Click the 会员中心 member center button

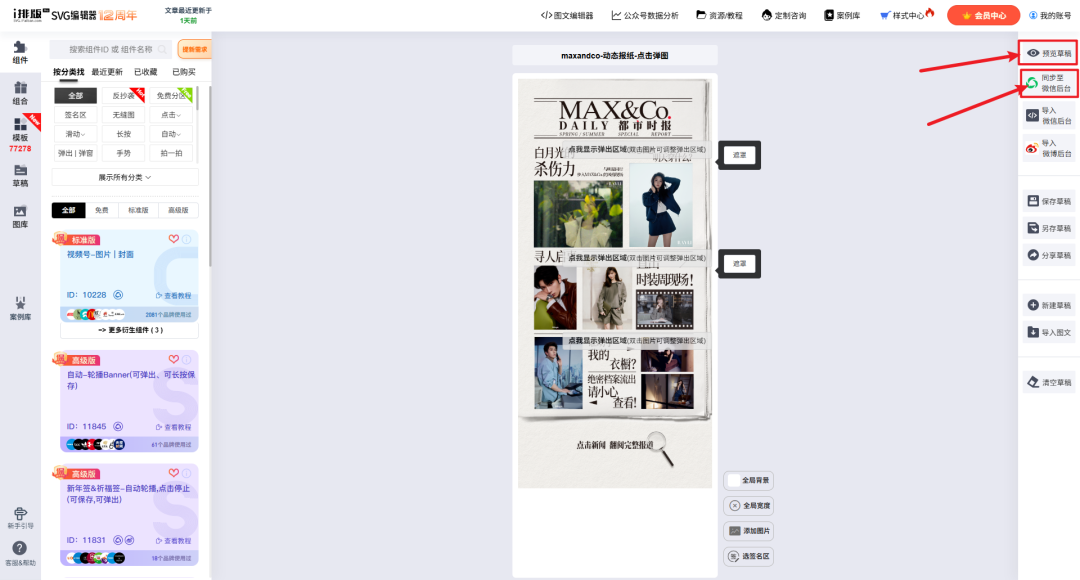point(983,15)
